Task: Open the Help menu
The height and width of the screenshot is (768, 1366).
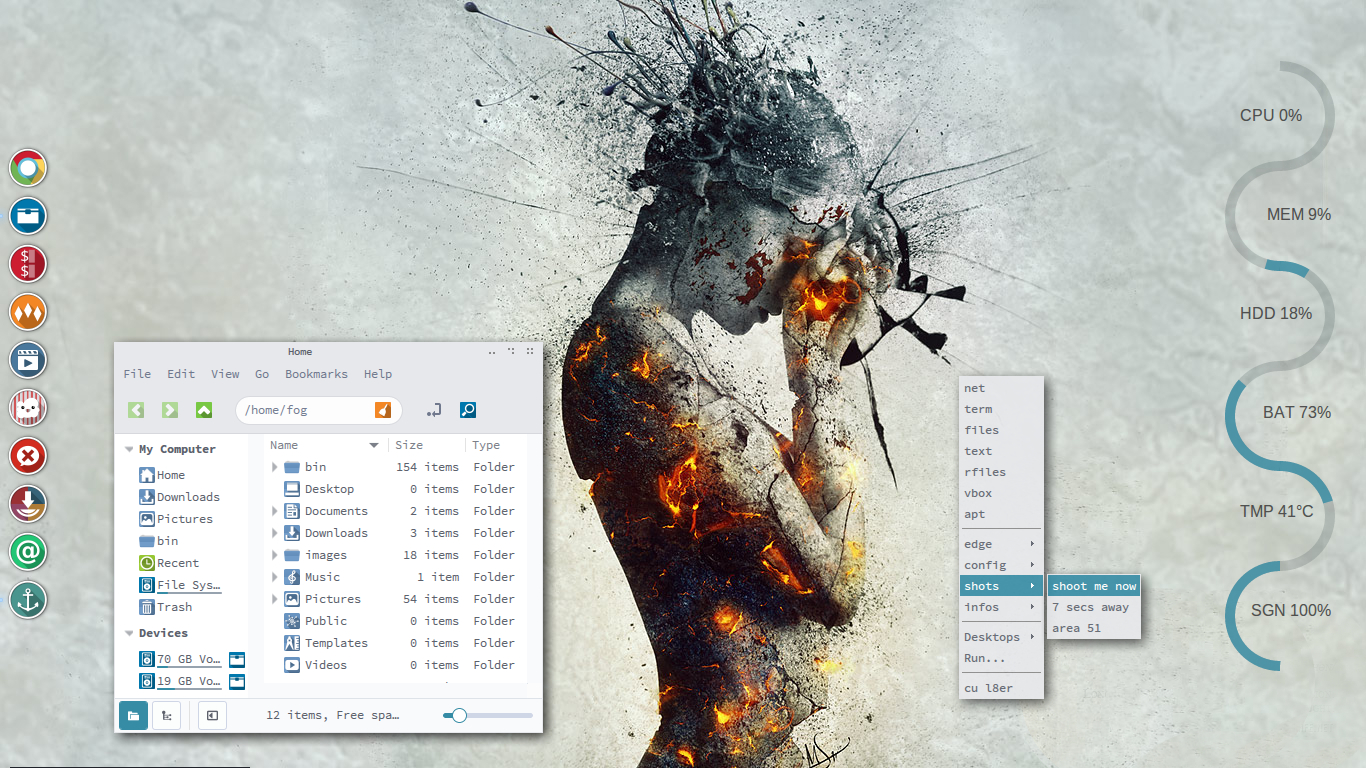Action: pyautogui.click(x=378, y=374)
